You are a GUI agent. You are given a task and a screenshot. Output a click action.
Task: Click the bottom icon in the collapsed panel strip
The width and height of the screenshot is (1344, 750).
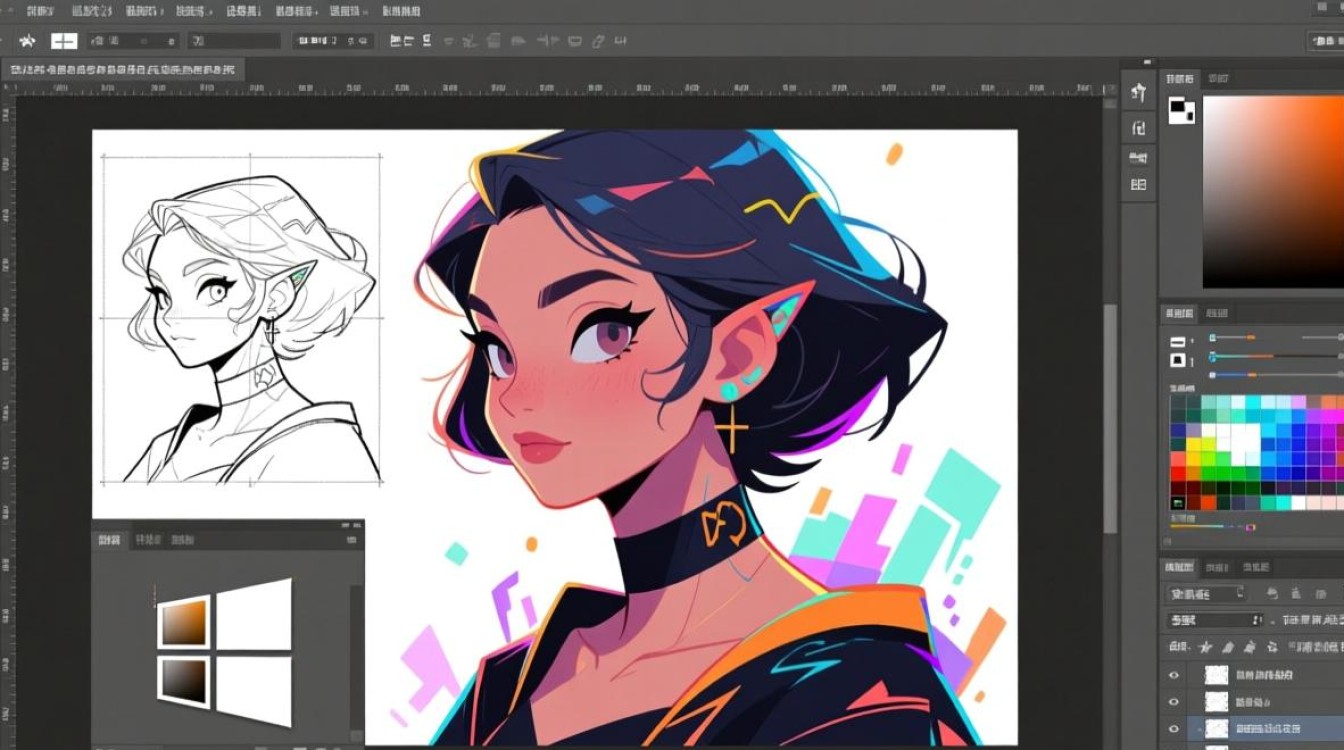[1138, 184]
